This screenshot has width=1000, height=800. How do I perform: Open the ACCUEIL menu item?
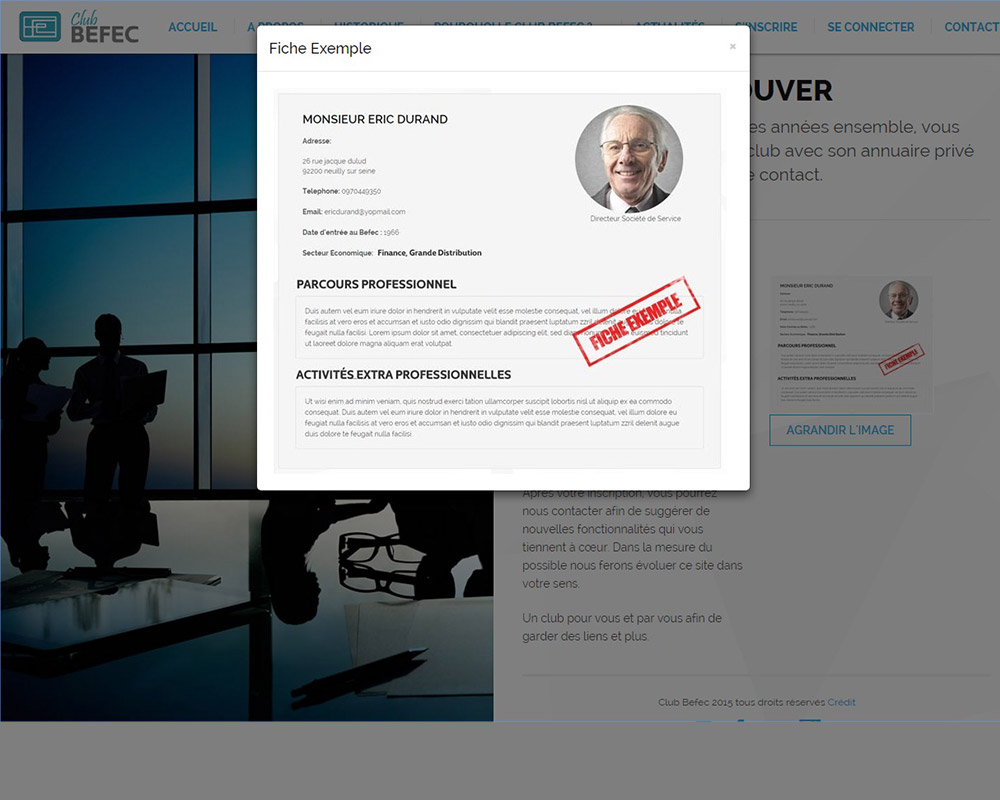(193, 27)
